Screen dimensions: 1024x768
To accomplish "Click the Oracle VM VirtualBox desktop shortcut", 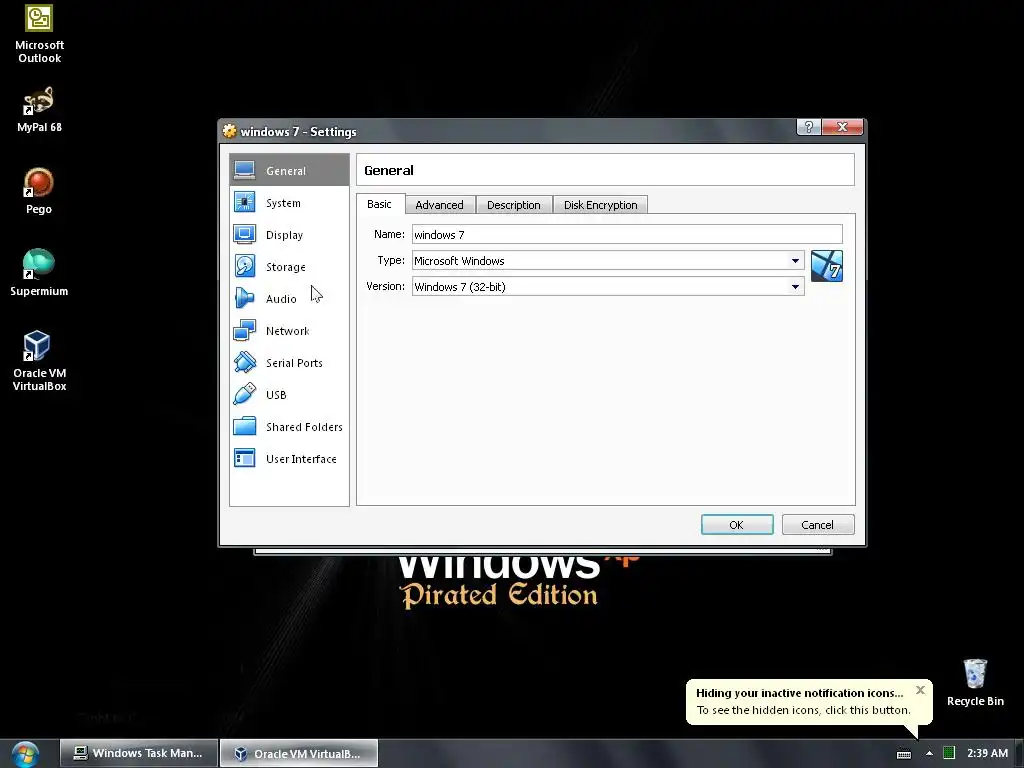I will point(39,361).
